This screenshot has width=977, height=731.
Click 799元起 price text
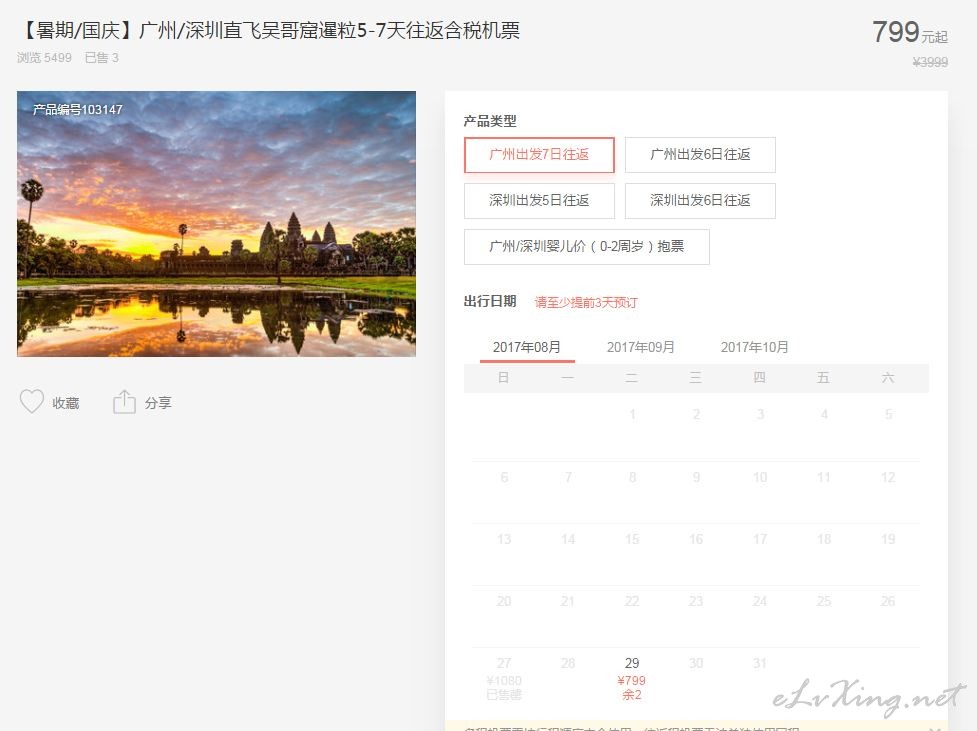point(910,32)
